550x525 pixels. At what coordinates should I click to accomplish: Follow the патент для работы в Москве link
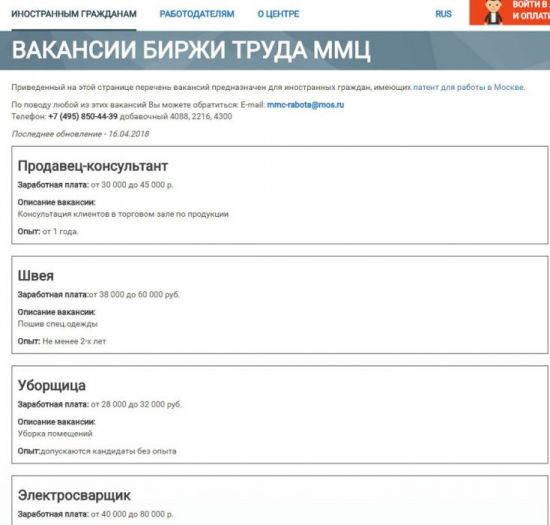(469, 87)
